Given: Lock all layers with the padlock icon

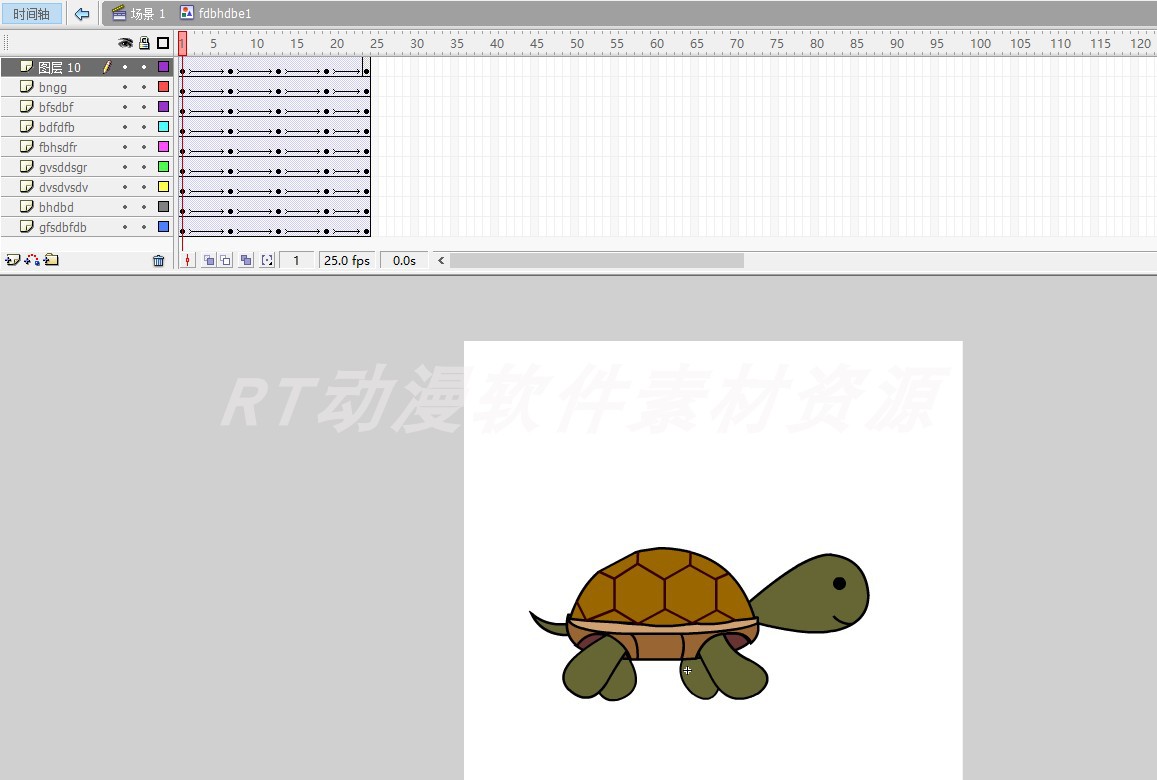Looking at the screenshot, I should click(x=143, y=43).
